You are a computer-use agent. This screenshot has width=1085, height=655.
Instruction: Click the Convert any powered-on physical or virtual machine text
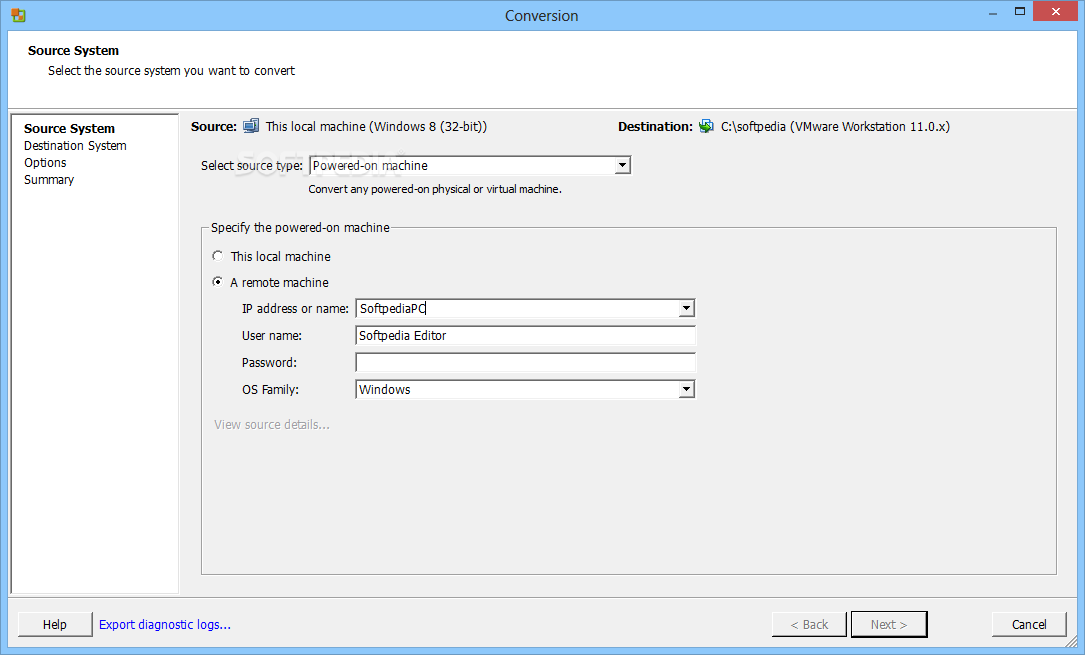pyautogui.click(x=435, y=190)
